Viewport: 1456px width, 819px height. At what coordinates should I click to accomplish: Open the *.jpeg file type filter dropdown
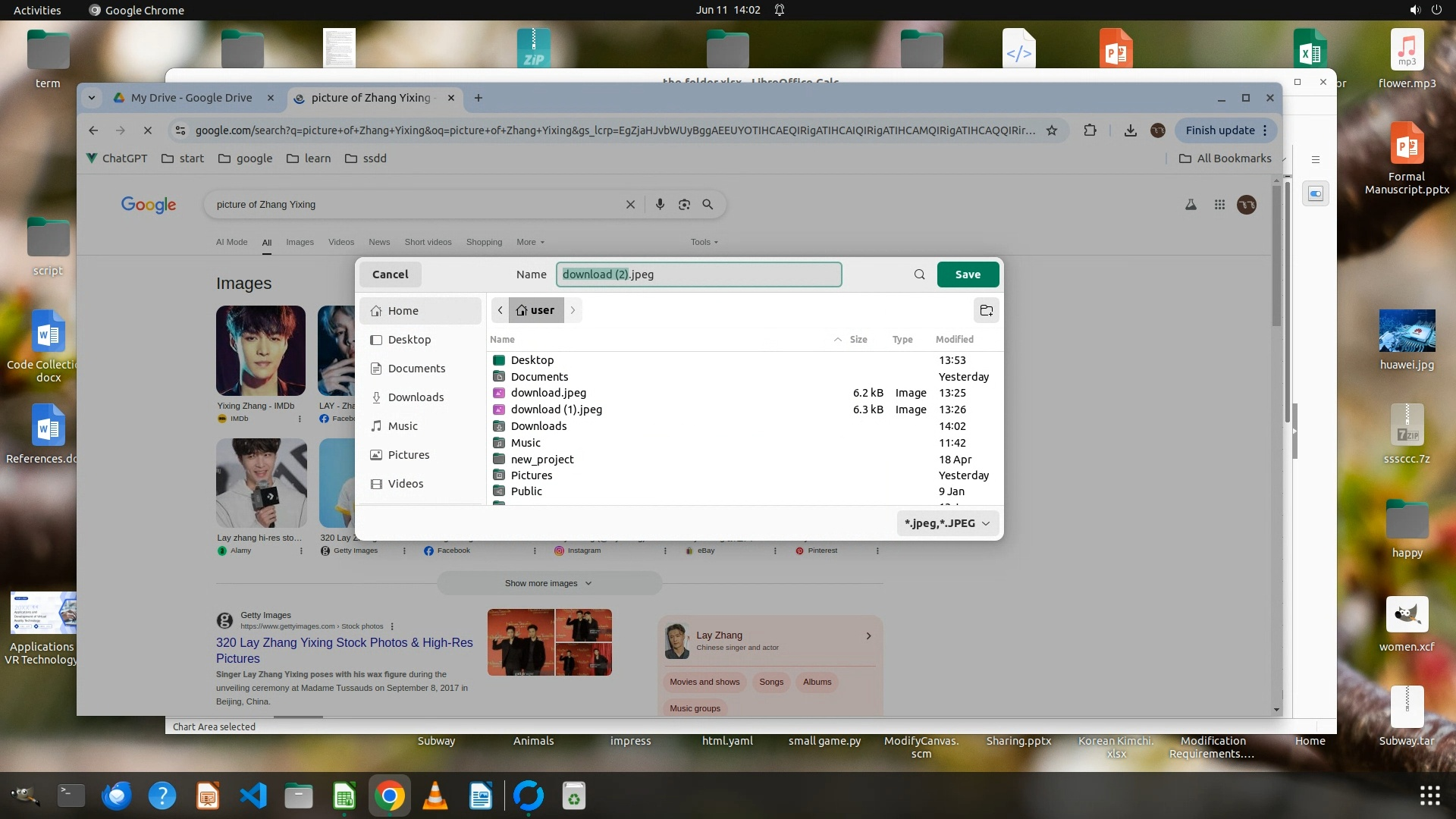pos(947,523)
